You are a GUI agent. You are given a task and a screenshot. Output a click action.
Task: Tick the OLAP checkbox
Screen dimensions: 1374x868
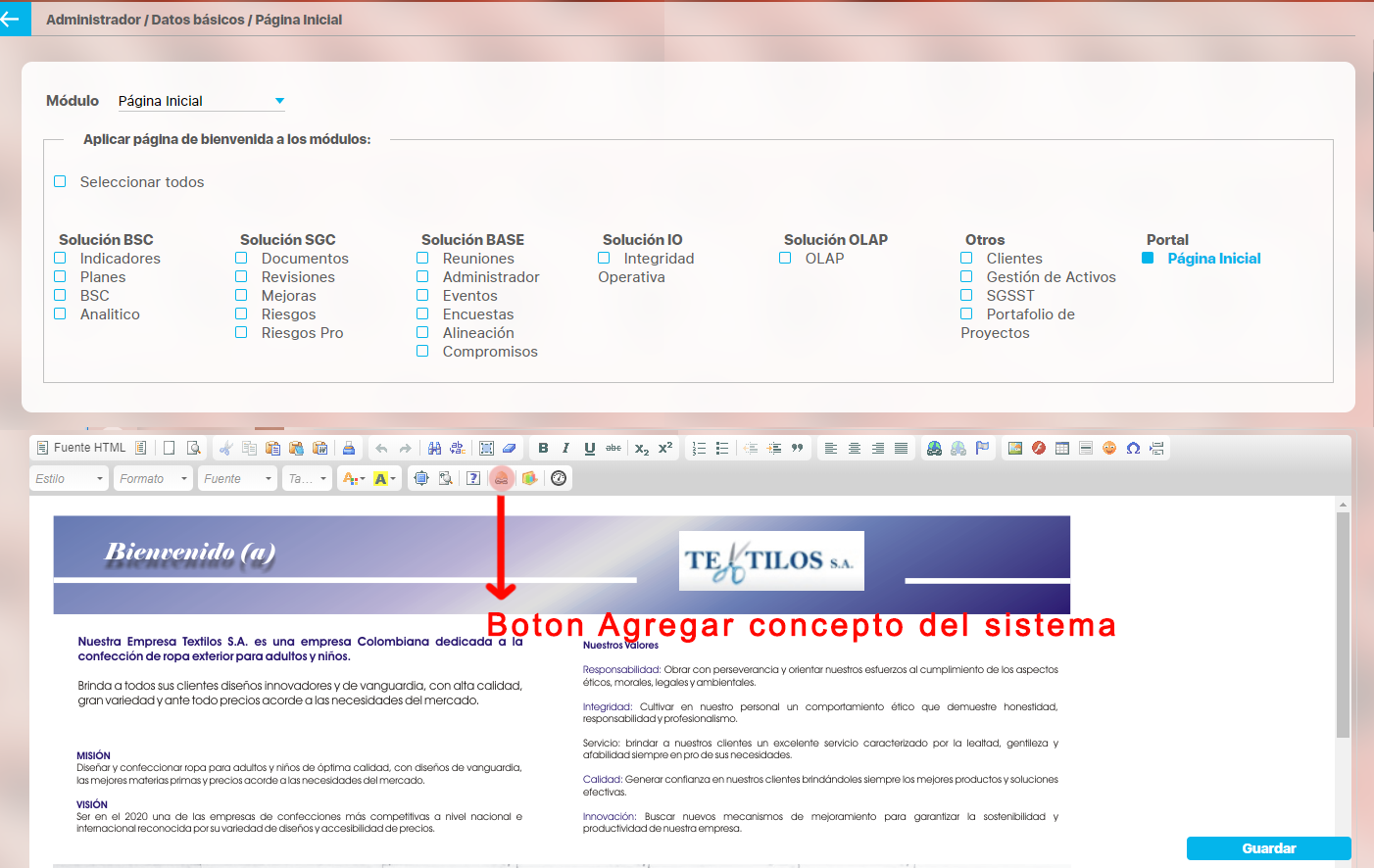pos(785,259)
